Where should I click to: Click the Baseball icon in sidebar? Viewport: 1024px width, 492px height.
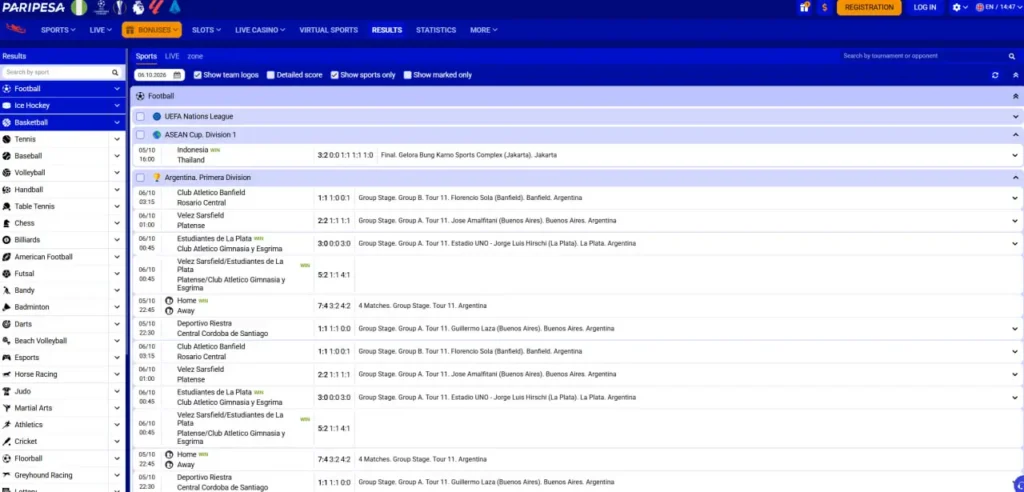click(x=7, y=156)
